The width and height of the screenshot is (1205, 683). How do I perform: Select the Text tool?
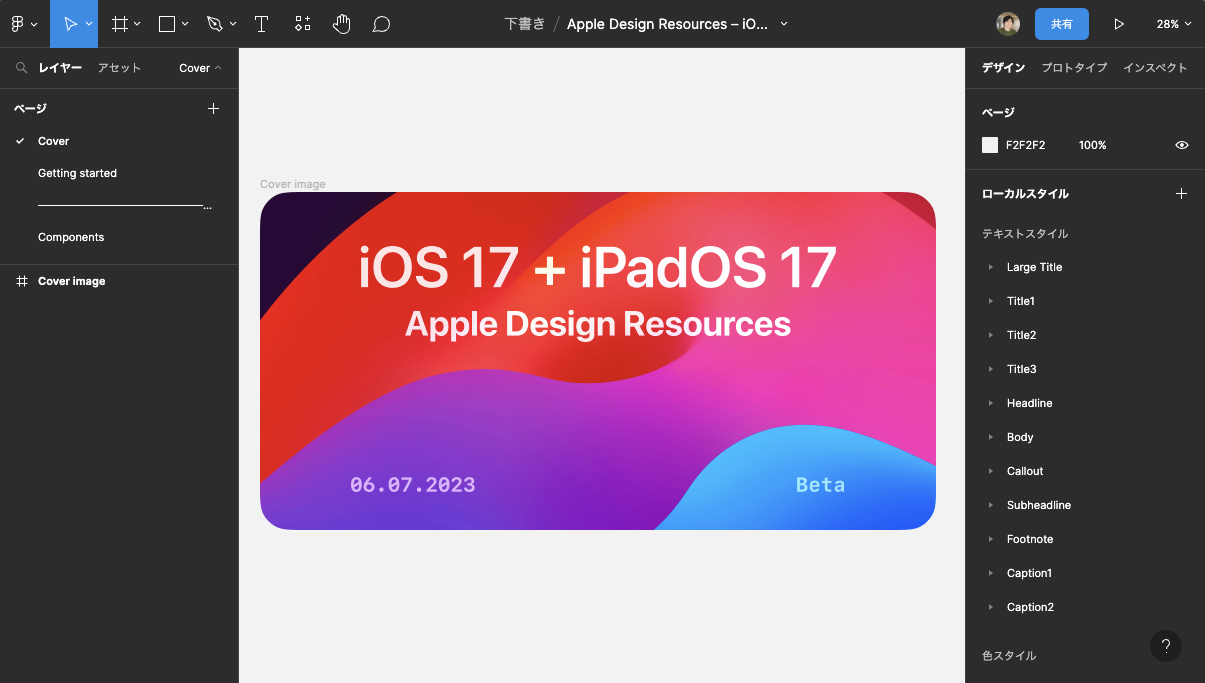pyautogui.click(x=261, y=23)
